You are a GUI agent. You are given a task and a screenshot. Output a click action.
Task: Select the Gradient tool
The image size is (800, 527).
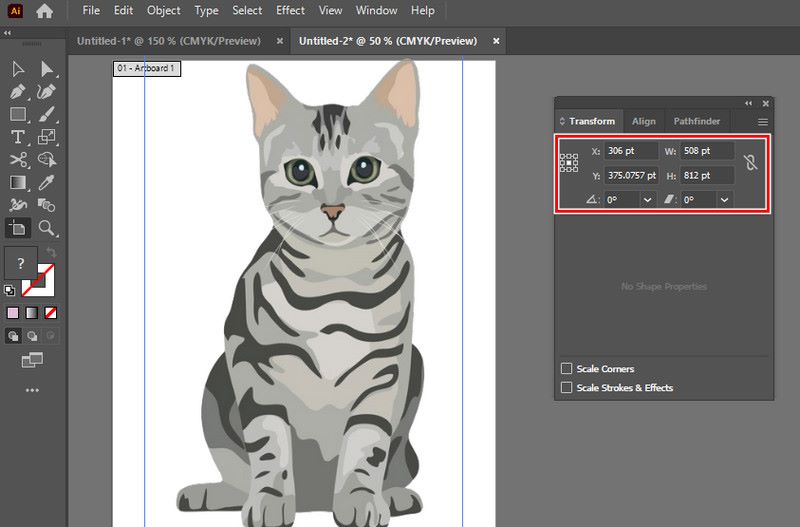[18, 182]
